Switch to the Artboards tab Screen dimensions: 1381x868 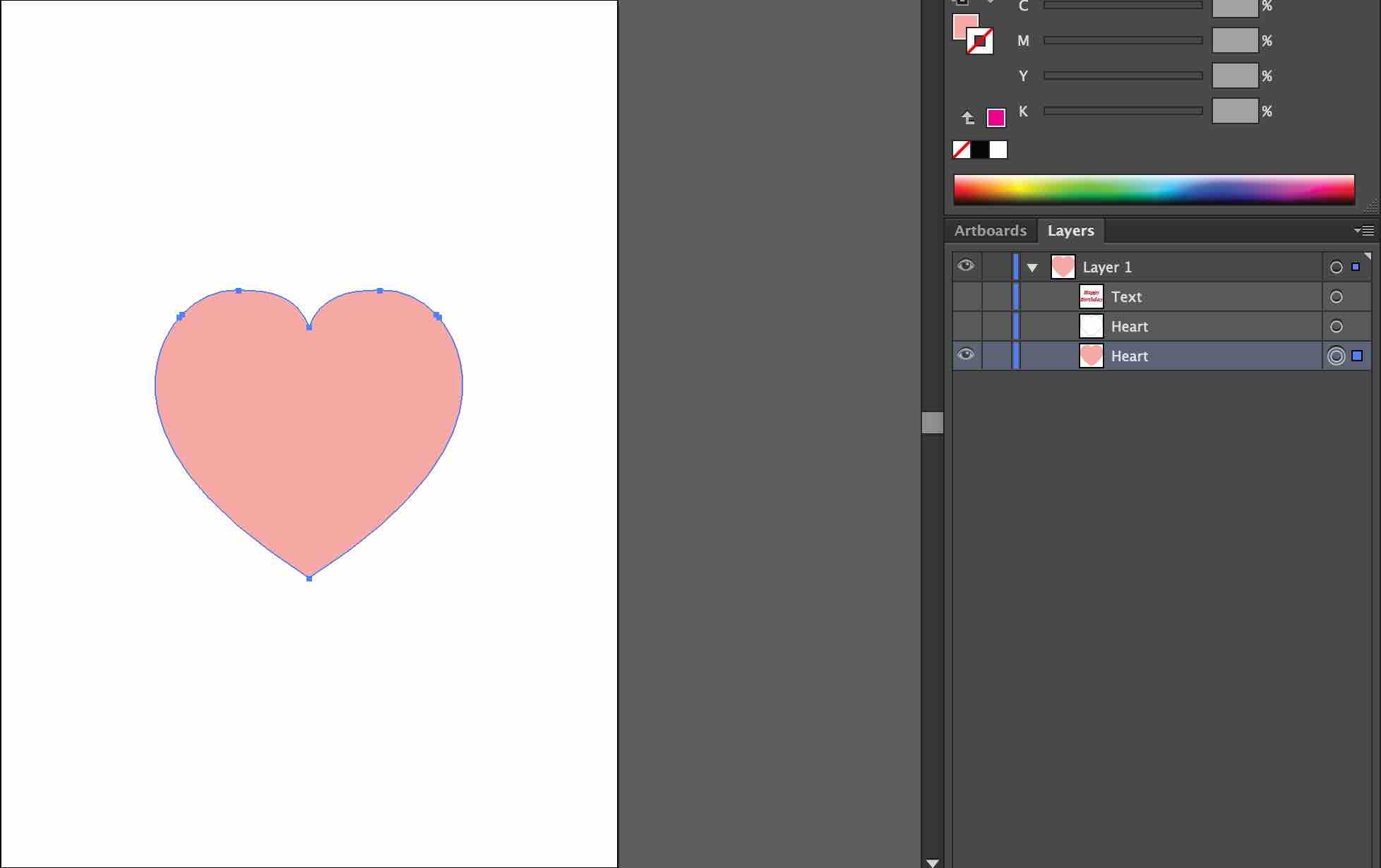pyautogui.click(x=990, y=231)
